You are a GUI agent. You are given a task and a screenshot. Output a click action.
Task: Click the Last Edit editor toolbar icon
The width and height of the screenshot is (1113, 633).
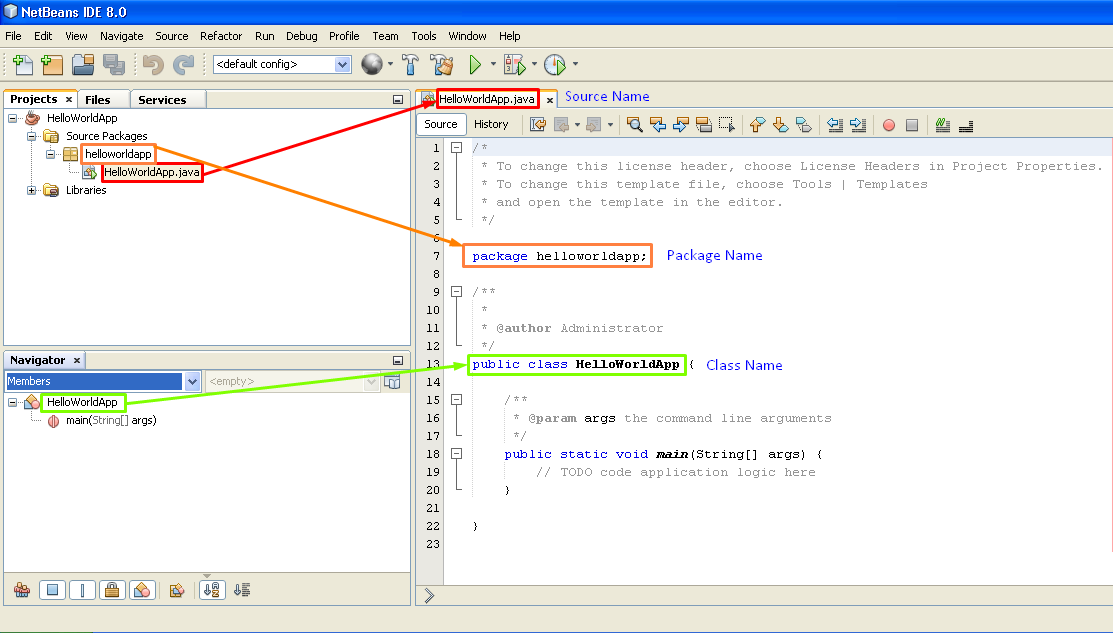click(x=538, y=125)
